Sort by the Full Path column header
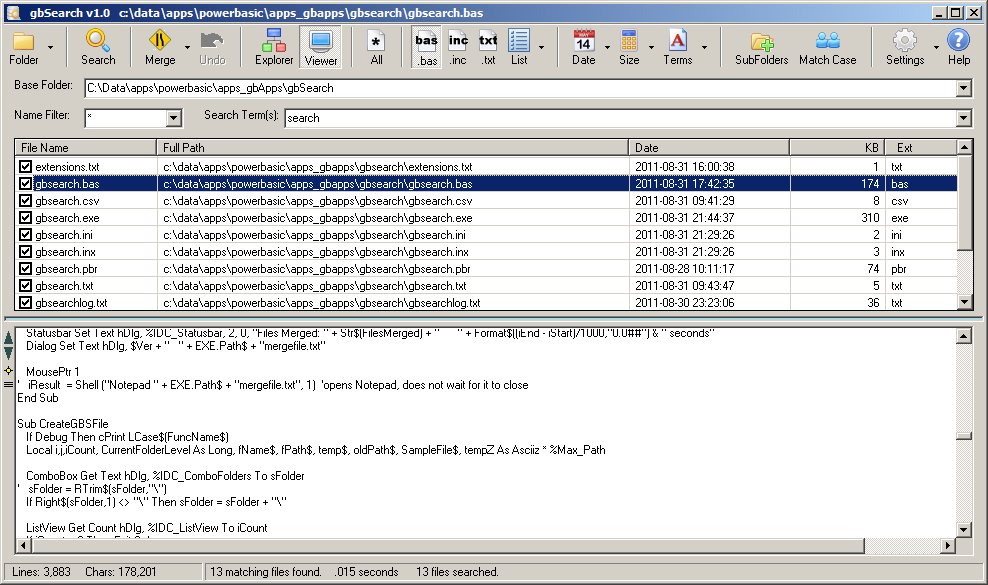988x585 pixels. tap(392, 148)
